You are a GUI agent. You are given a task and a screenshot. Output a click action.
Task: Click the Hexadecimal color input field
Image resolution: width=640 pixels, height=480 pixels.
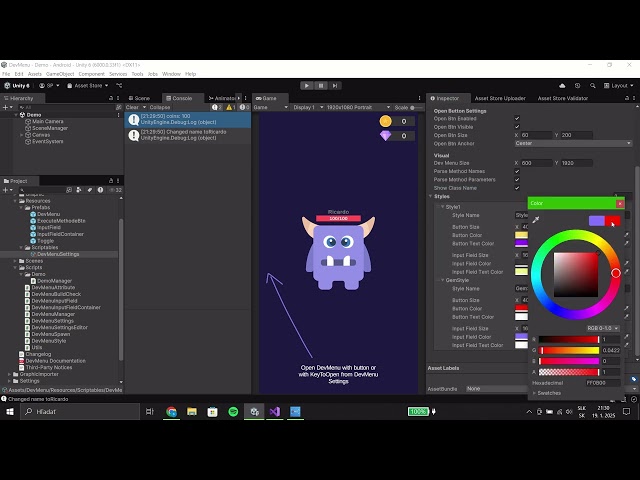(x=603, y=383)
